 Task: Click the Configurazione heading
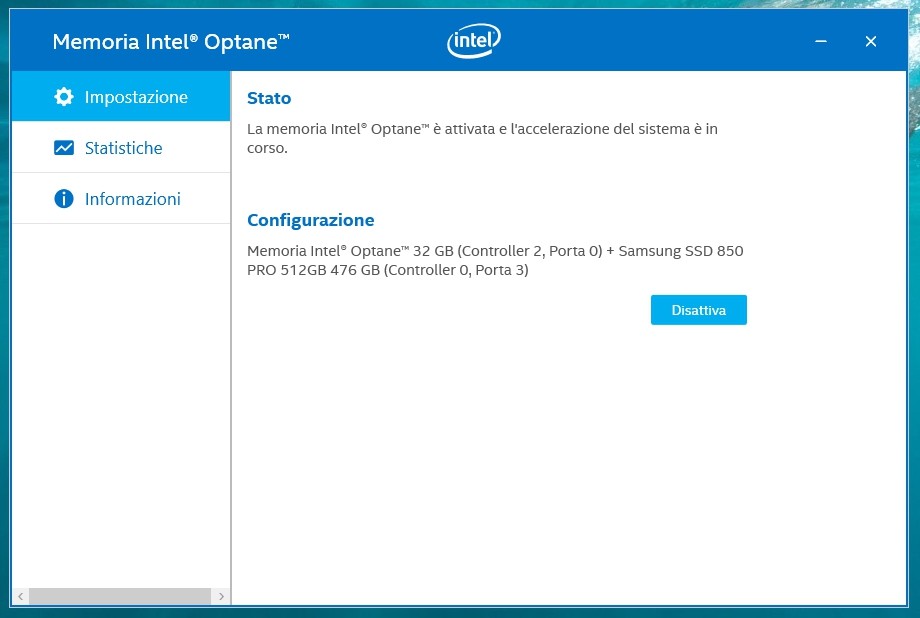tap(310, 220)
